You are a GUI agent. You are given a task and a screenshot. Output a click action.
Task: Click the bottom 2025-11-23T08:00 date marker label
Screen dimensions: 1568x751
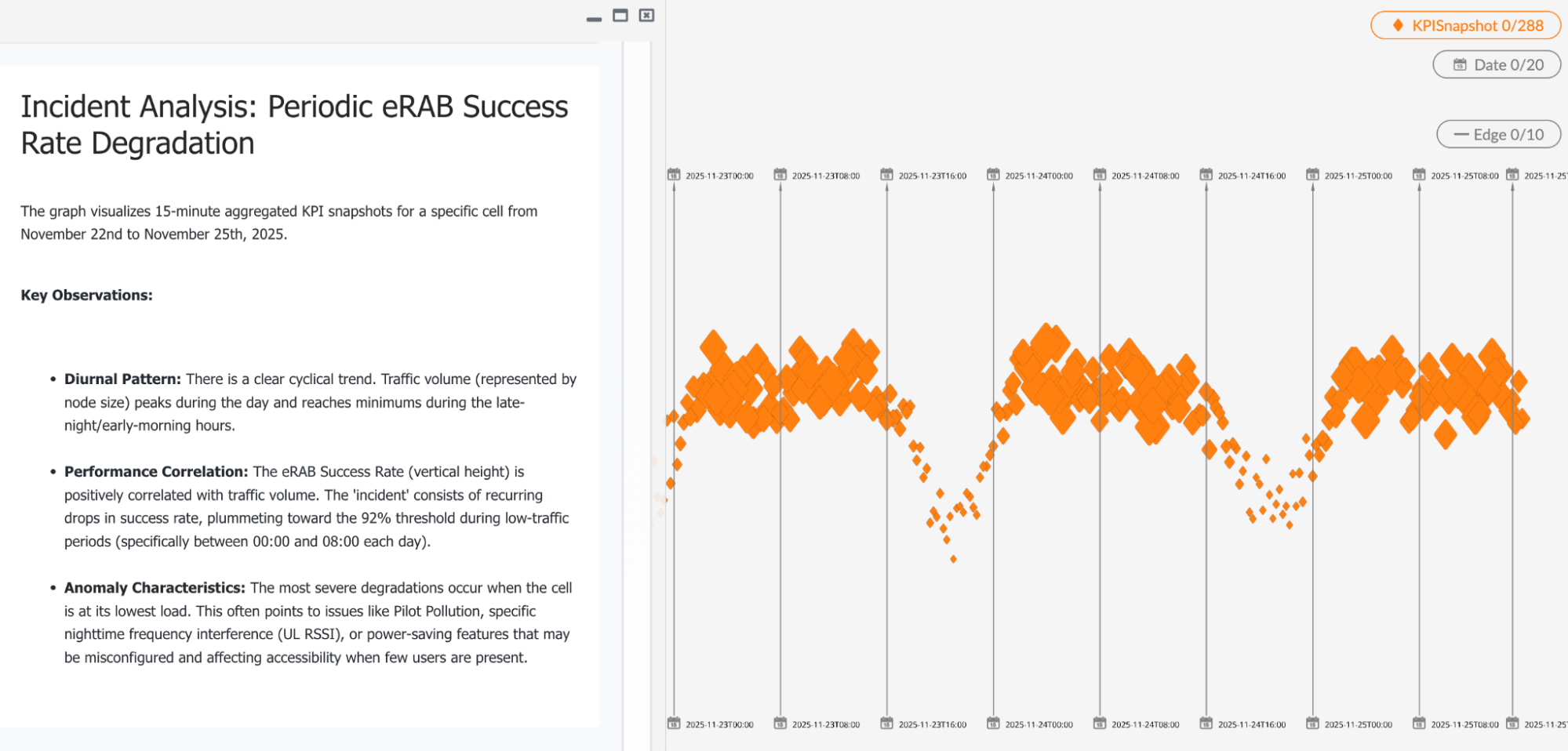(825, 724)
